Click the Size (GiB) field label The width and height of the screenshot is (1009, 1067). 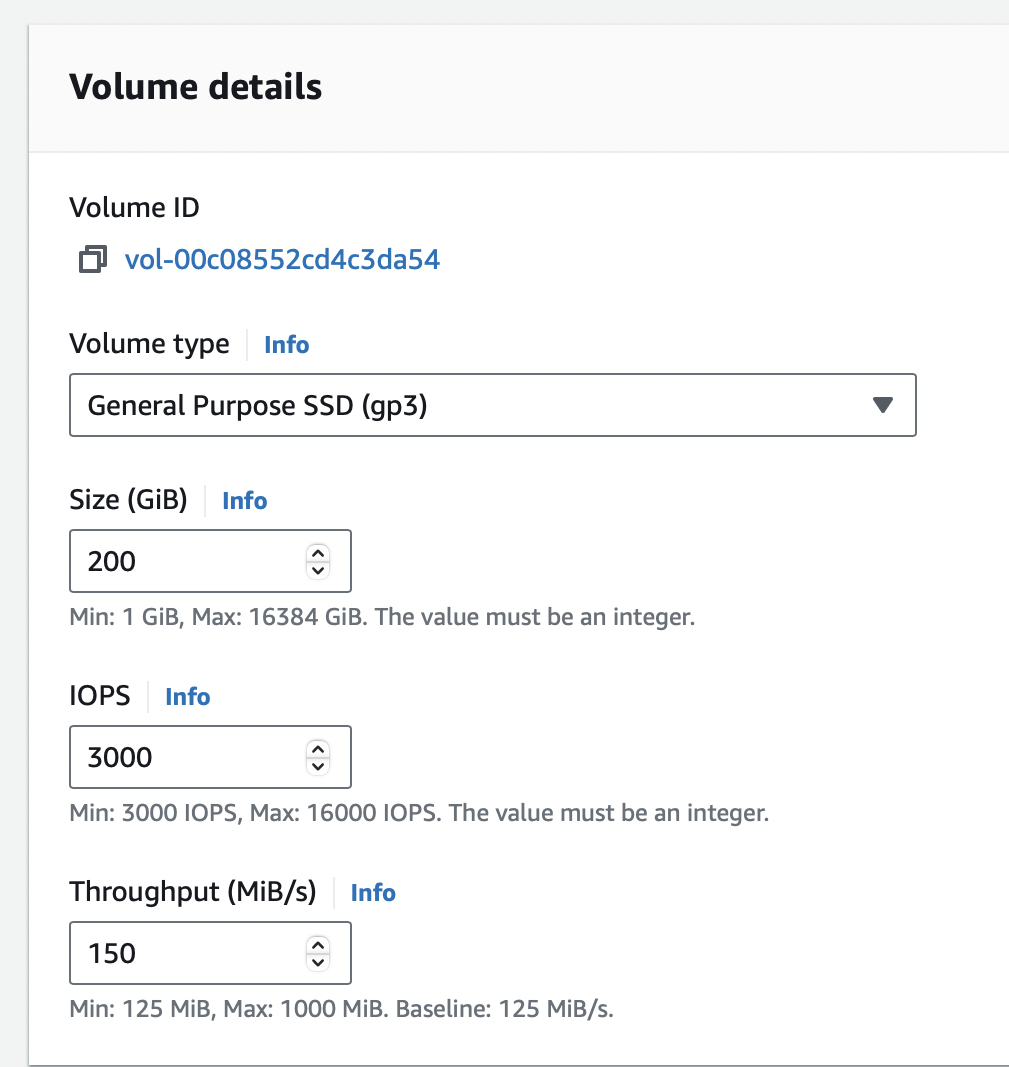pyautogui.click(x=128, y=499)
